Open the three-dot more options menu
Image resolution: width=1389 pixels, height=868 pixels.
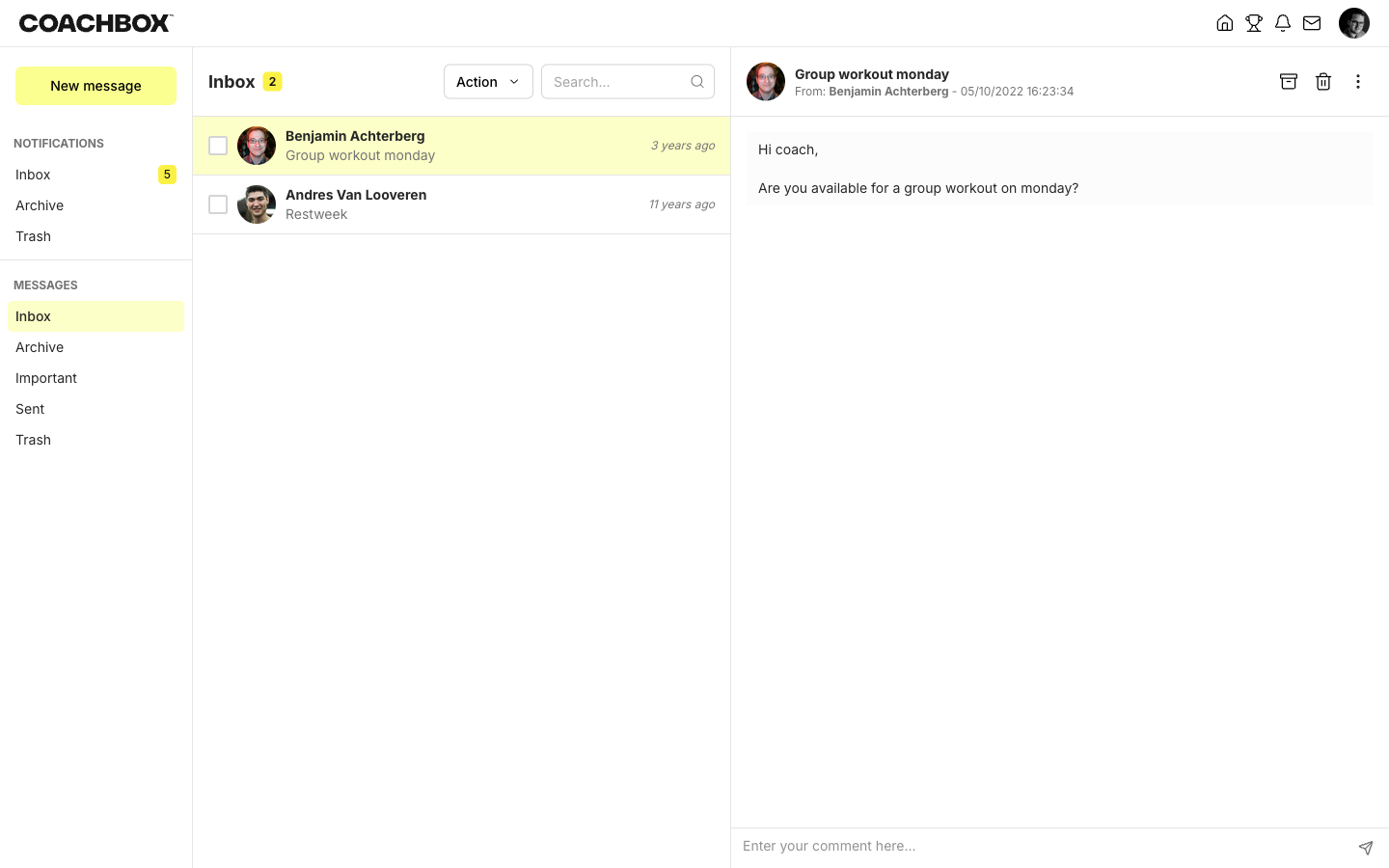pyautogui.click(x=1358, y=82)
